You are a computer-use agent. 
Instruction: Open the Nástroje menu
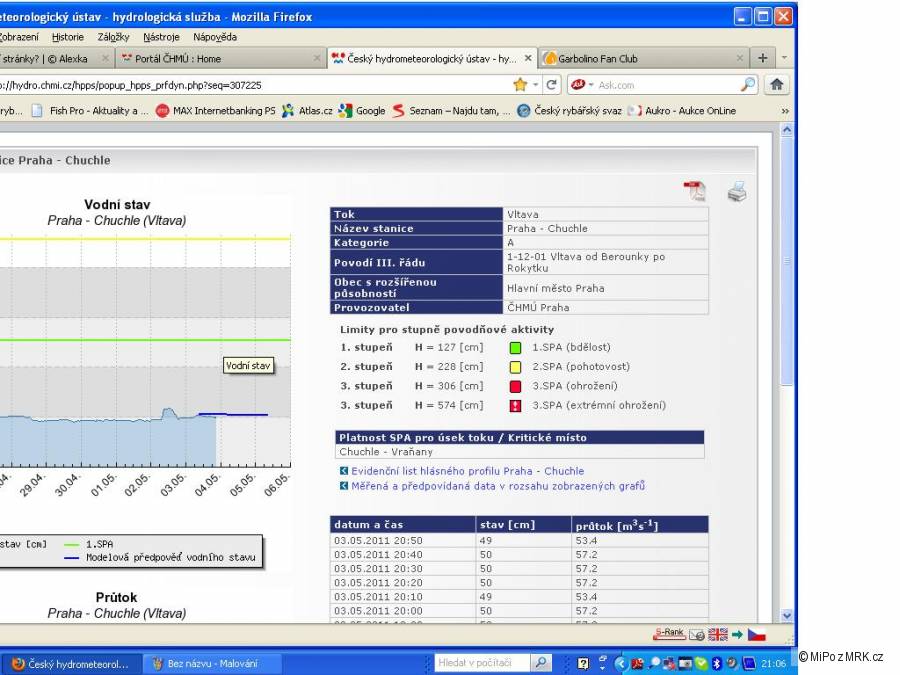click(x=161, y=37)
